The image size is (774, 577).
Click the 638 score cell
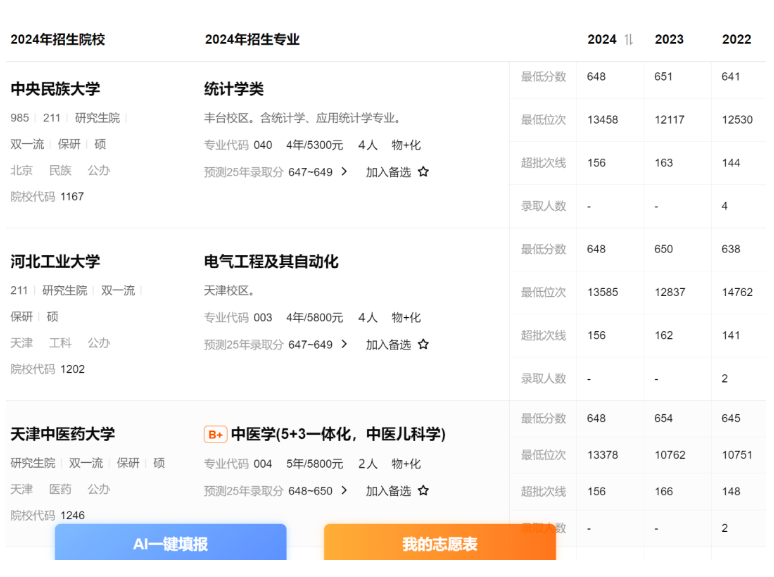pyautogui.click(x=731, y=250)
